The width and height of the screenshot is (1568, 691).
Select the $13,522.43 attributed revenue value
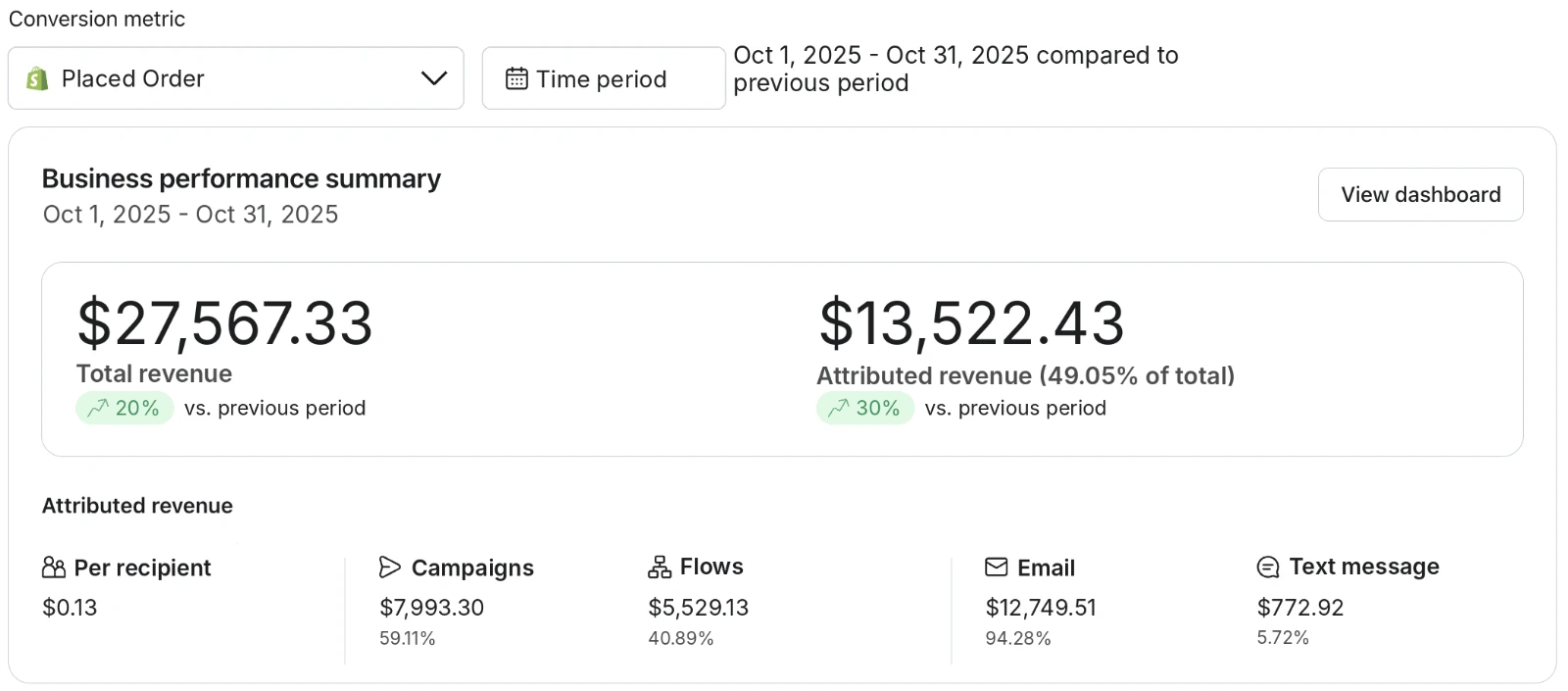click(971, 323)
